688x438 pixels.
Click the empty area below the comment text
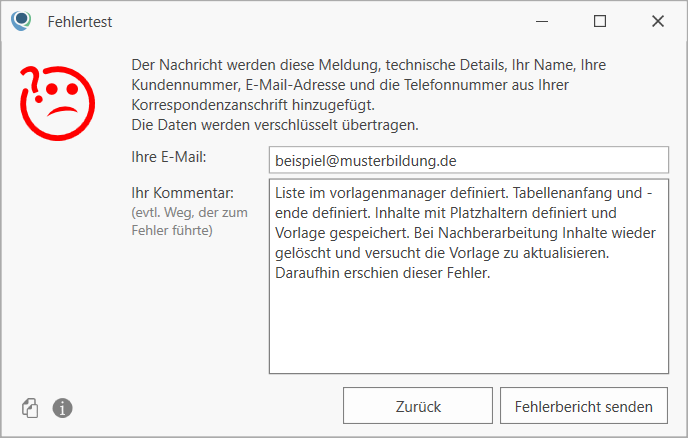[469, 329]
